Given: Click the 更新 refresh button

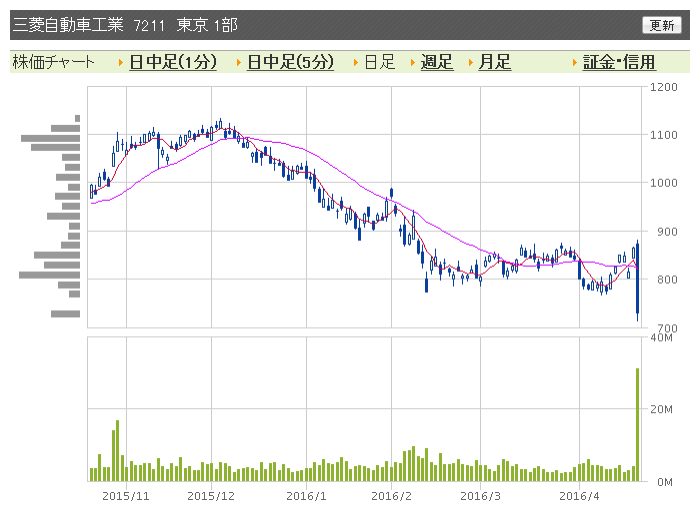Looking at the screenshot, I should click(662, 25).
